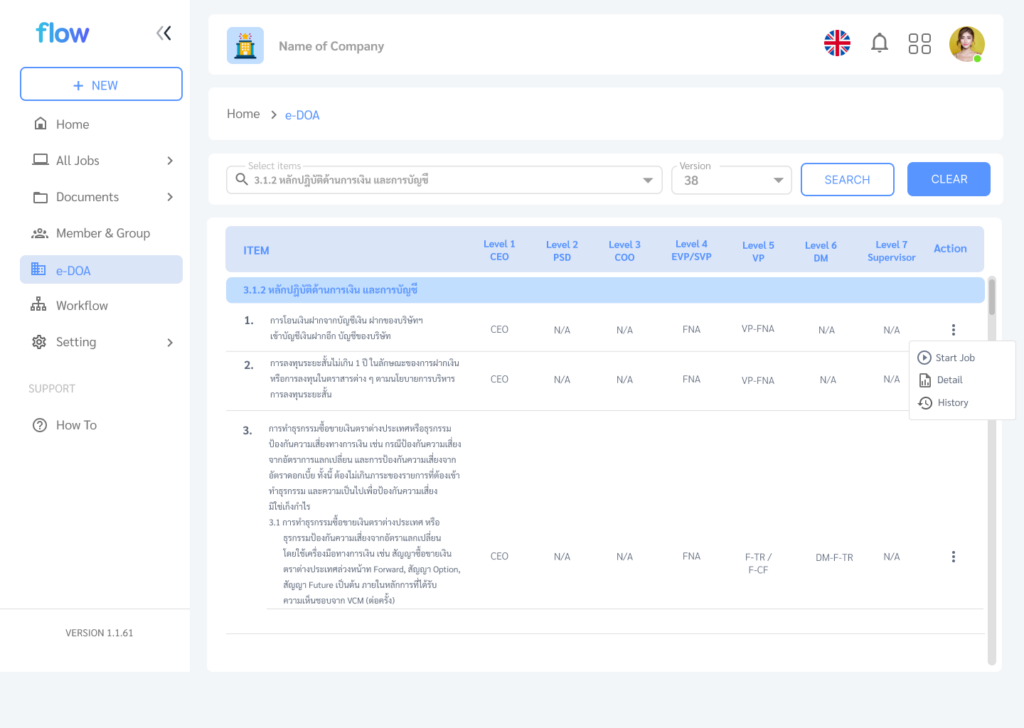Click FNA cell in row 2
This screenshot has width=1024, height=728.
click(691, 379)
